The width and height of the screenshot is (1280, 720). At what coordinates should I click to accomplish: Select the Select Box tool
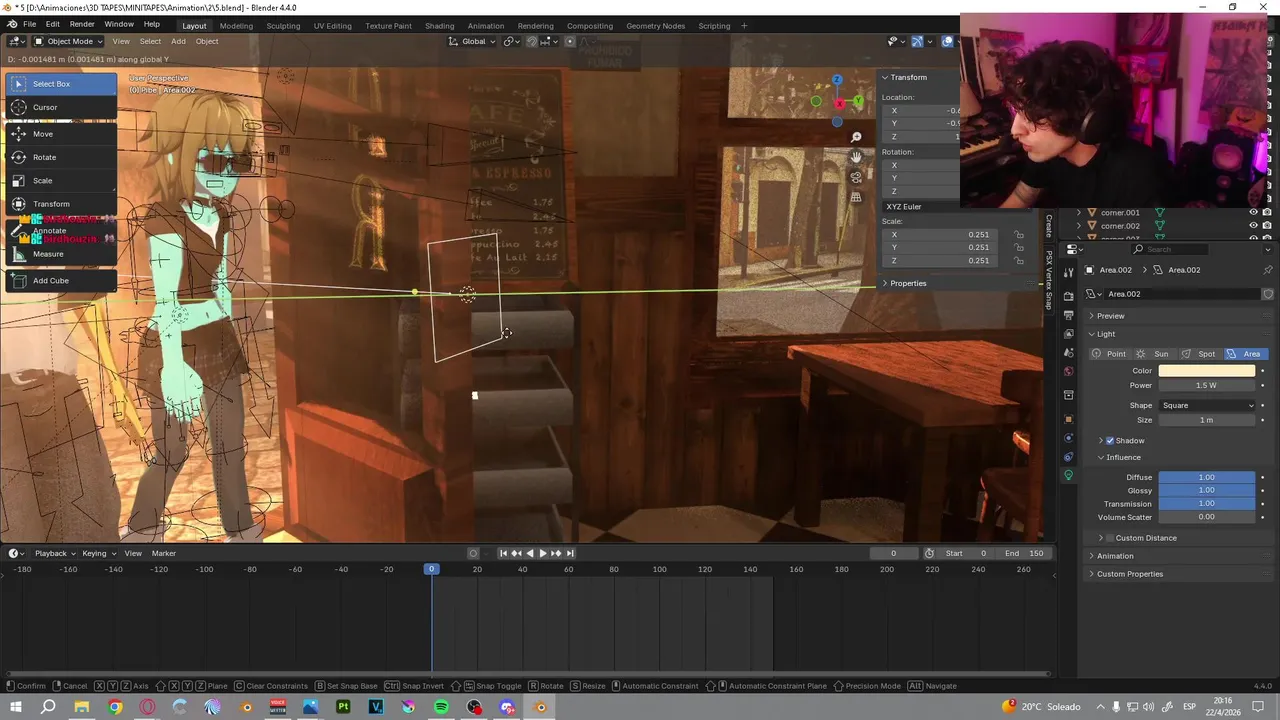[61, 84]
